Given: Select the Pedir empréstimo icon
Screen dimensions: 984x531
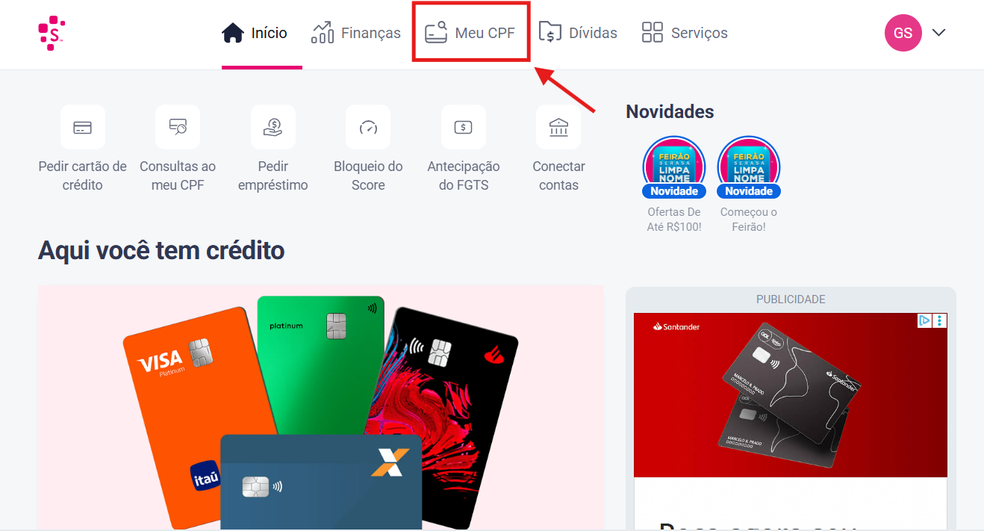Looking at the screenshot, I should (273, 127).
